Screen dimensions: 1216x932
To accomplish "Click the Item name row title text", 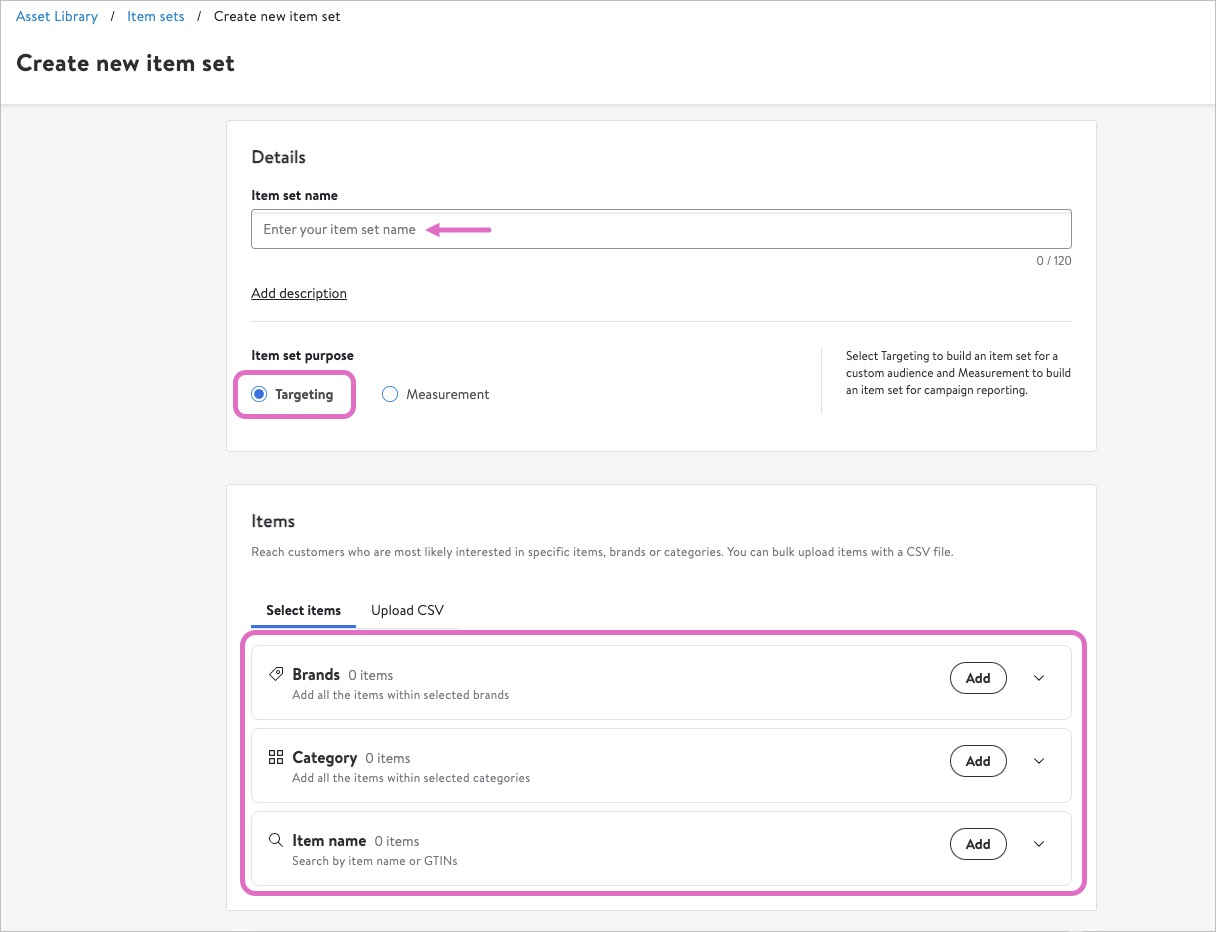I will click(329, 841).
